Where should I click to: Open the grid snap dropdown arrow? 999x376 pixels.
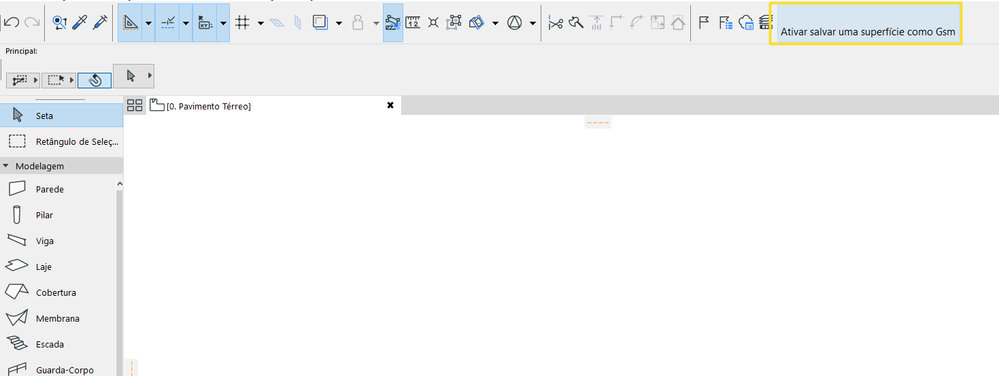click(261, 23)
